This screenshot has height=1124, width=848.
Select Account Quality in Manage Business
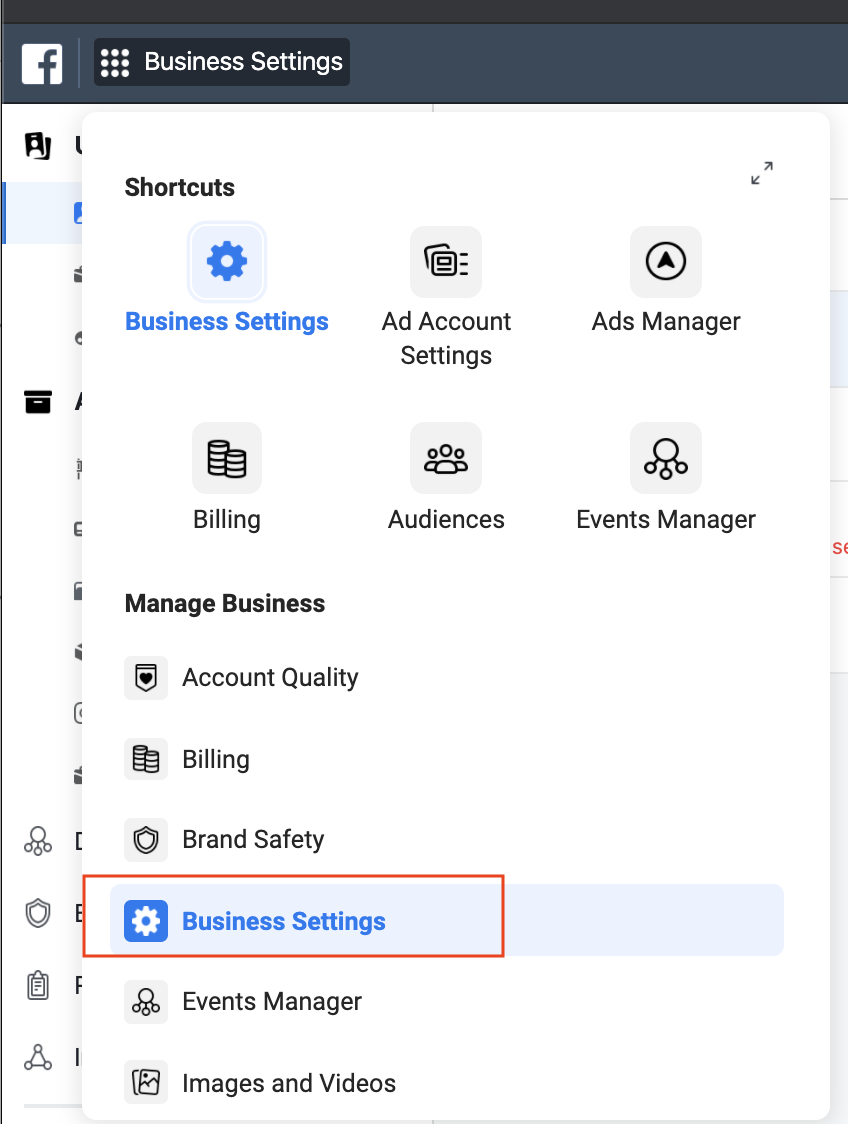pos(270,677)
